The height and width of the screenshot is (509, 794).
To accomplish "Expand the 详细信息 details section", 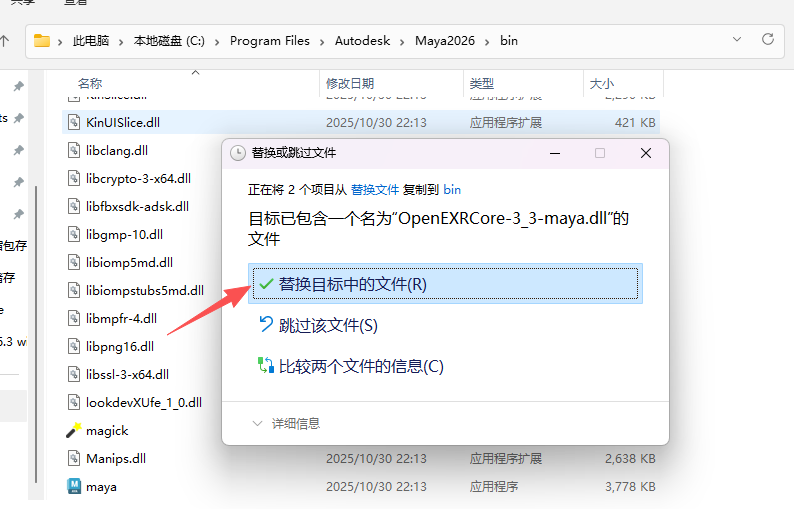I will (286, 423).
